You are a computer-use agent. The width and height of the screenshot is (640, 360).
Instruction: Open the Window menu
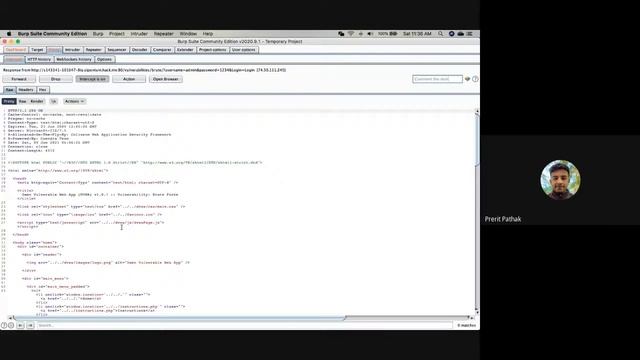click(x=188, y=34)
